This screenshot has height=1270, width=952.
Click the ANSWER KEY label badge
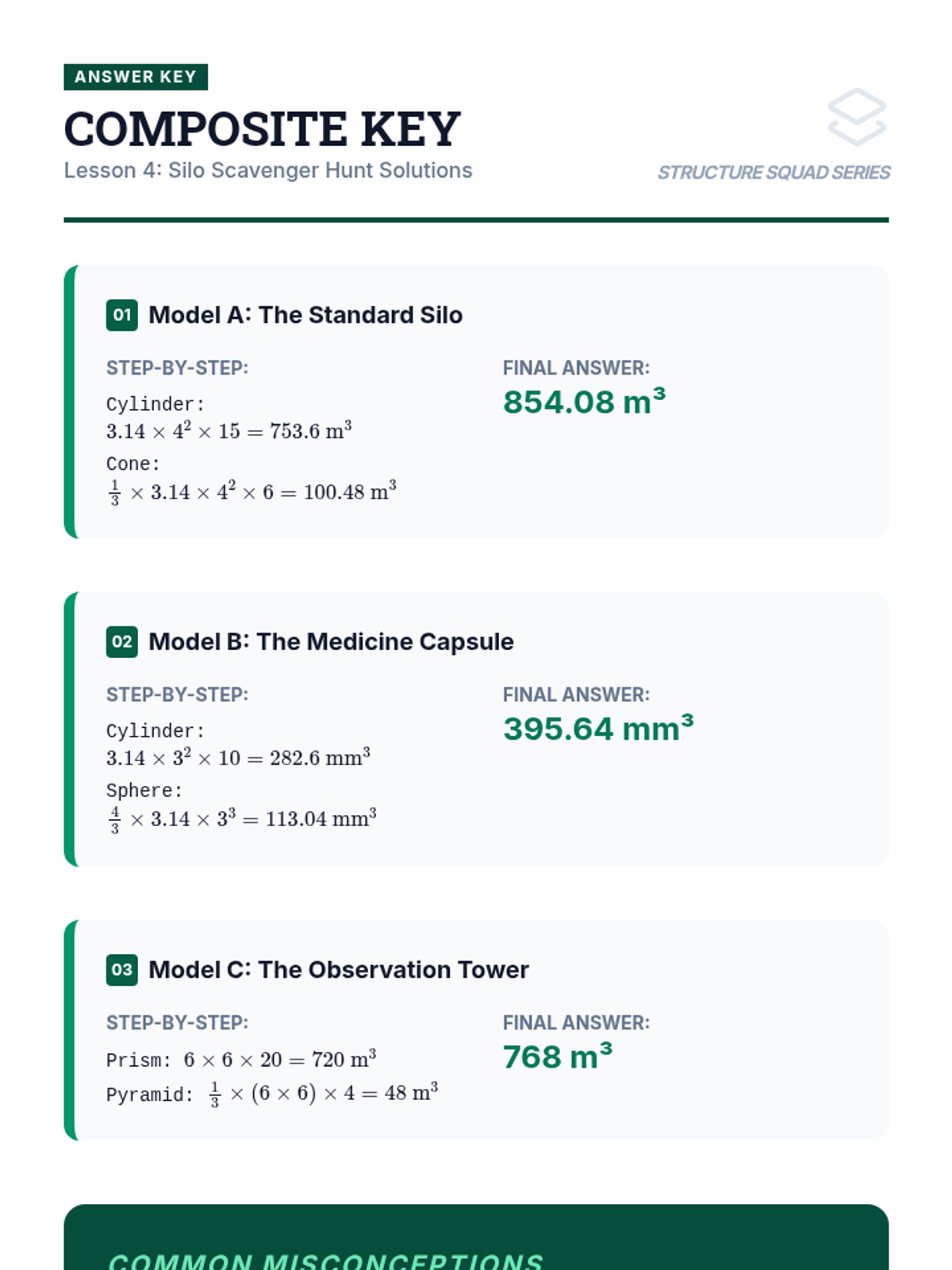[x=136, y=77]
